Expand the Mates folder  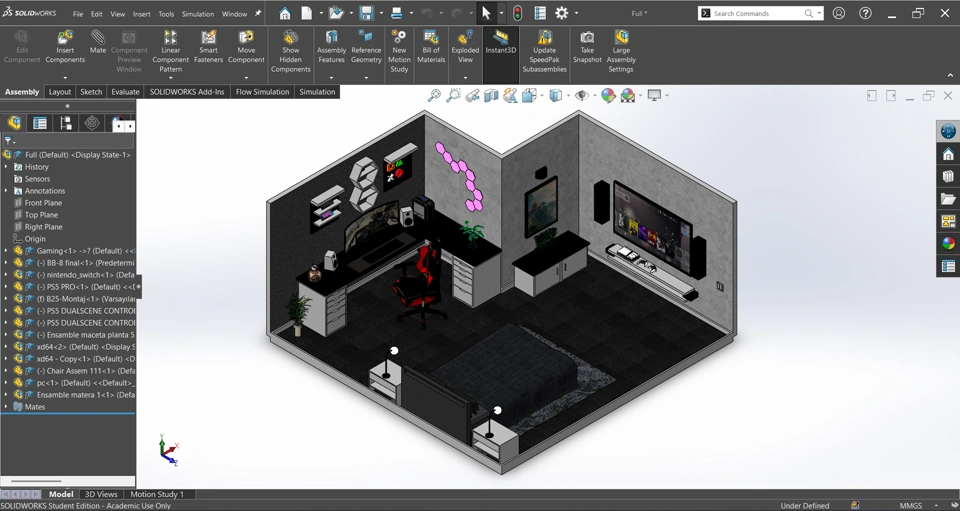point(6,406)
